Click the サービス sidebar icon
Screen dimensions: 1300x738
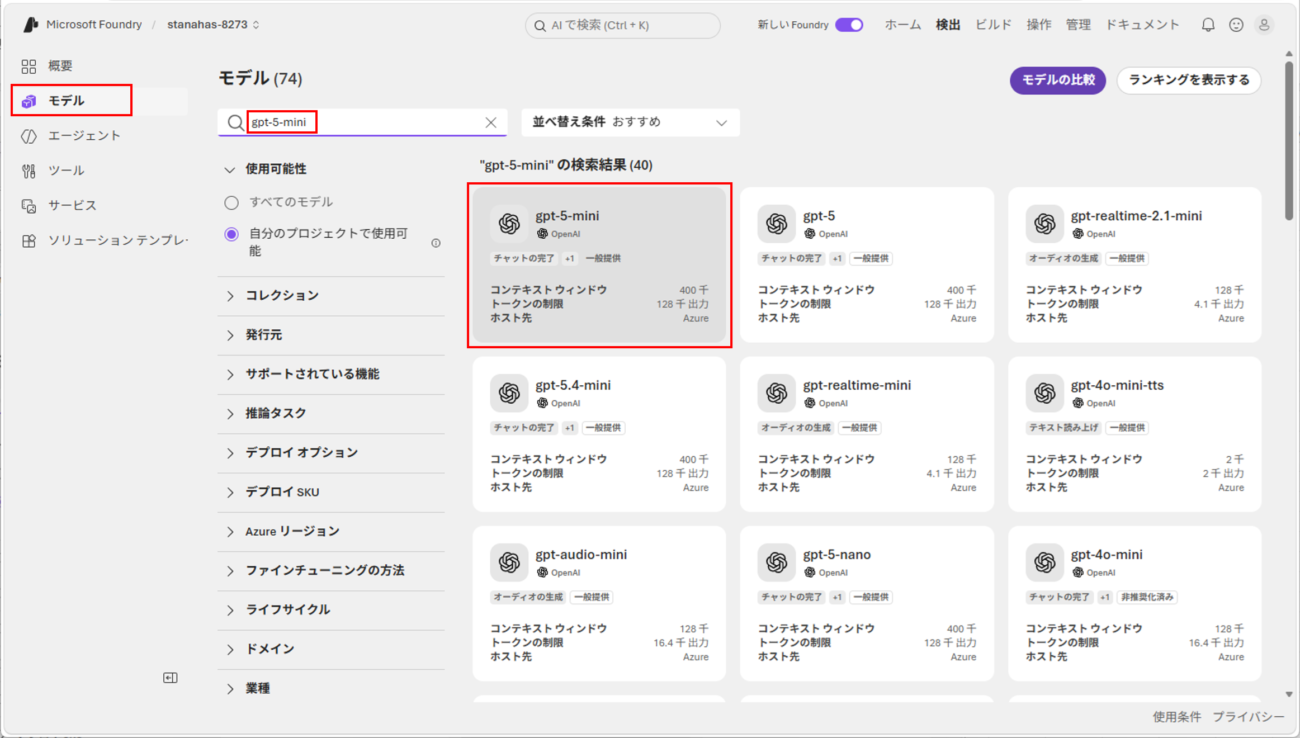[x=29, y=206]
